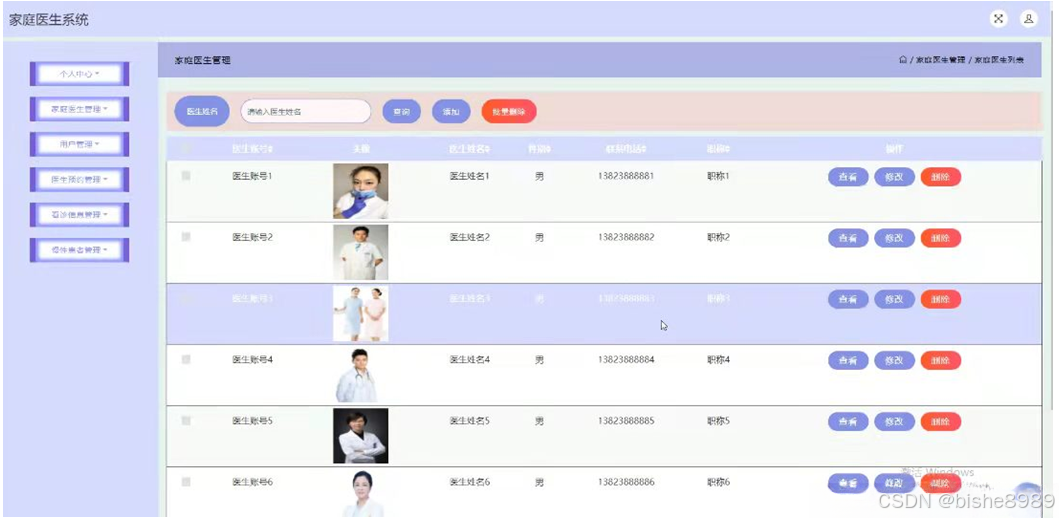Viewport: 1059px width, 518px height.
Task: Click the 添加 add button
Action: click(451, 111)
